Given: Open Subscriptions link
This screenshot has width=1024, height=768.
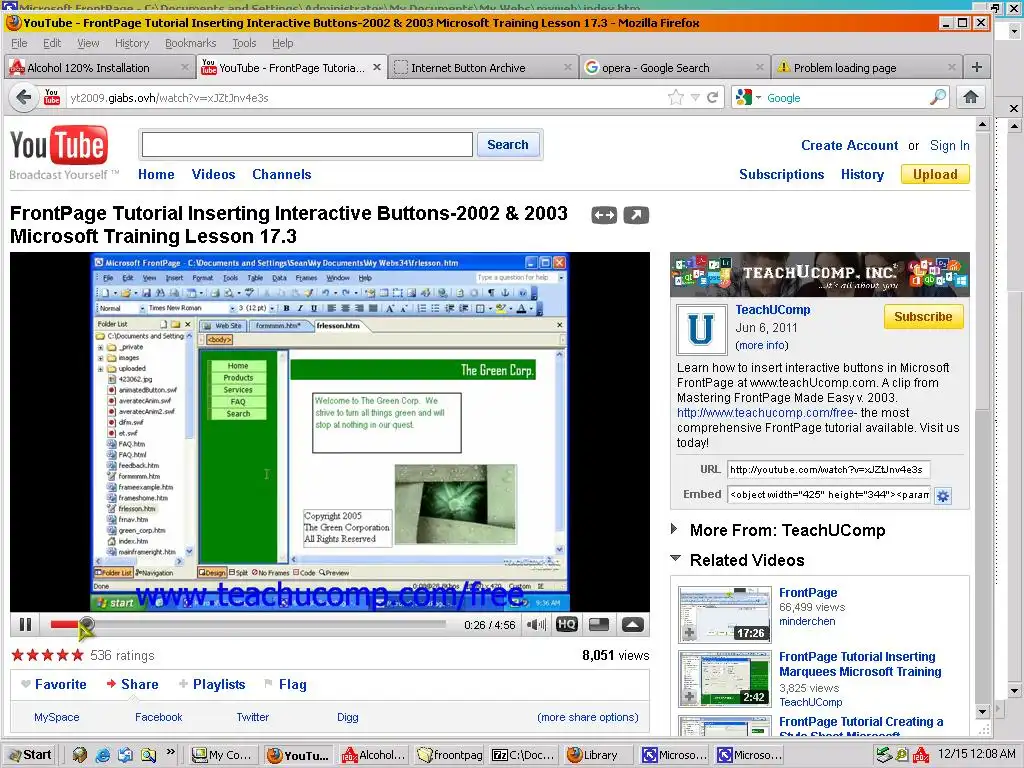Looking at the screenshot, I should point(781,174).
